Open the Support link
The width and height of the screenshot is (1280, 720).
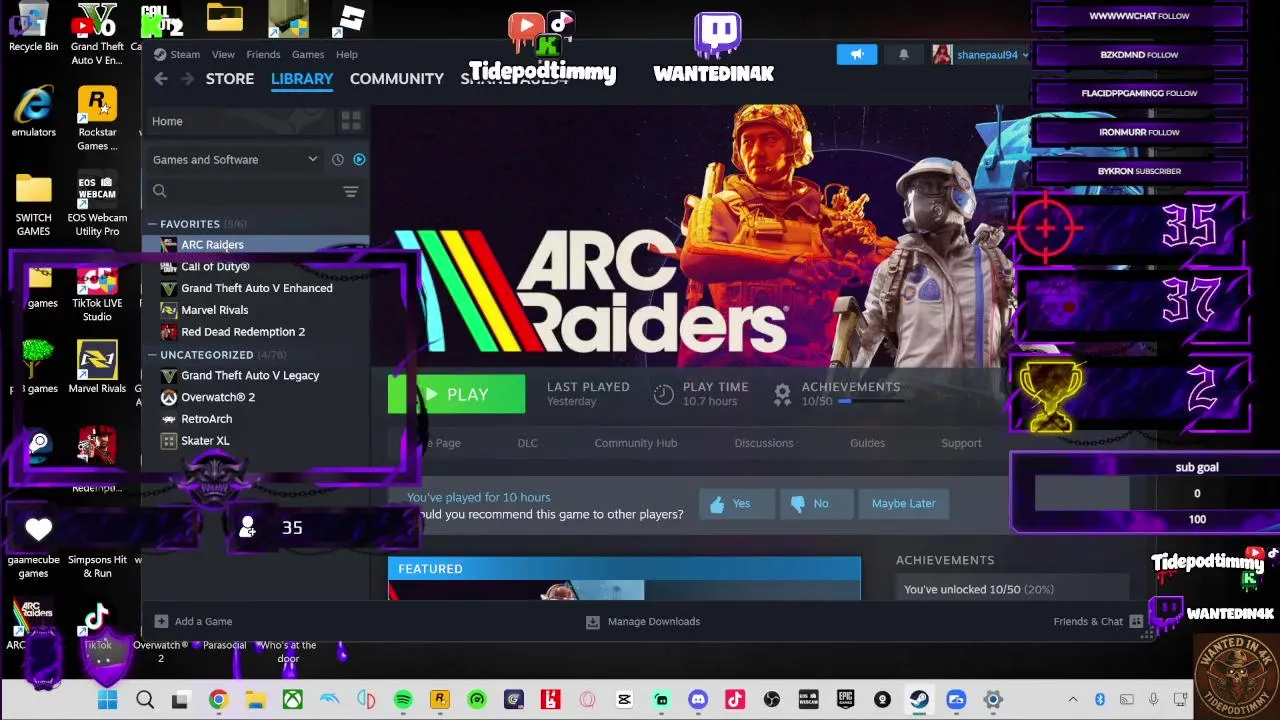click(961, 443)
